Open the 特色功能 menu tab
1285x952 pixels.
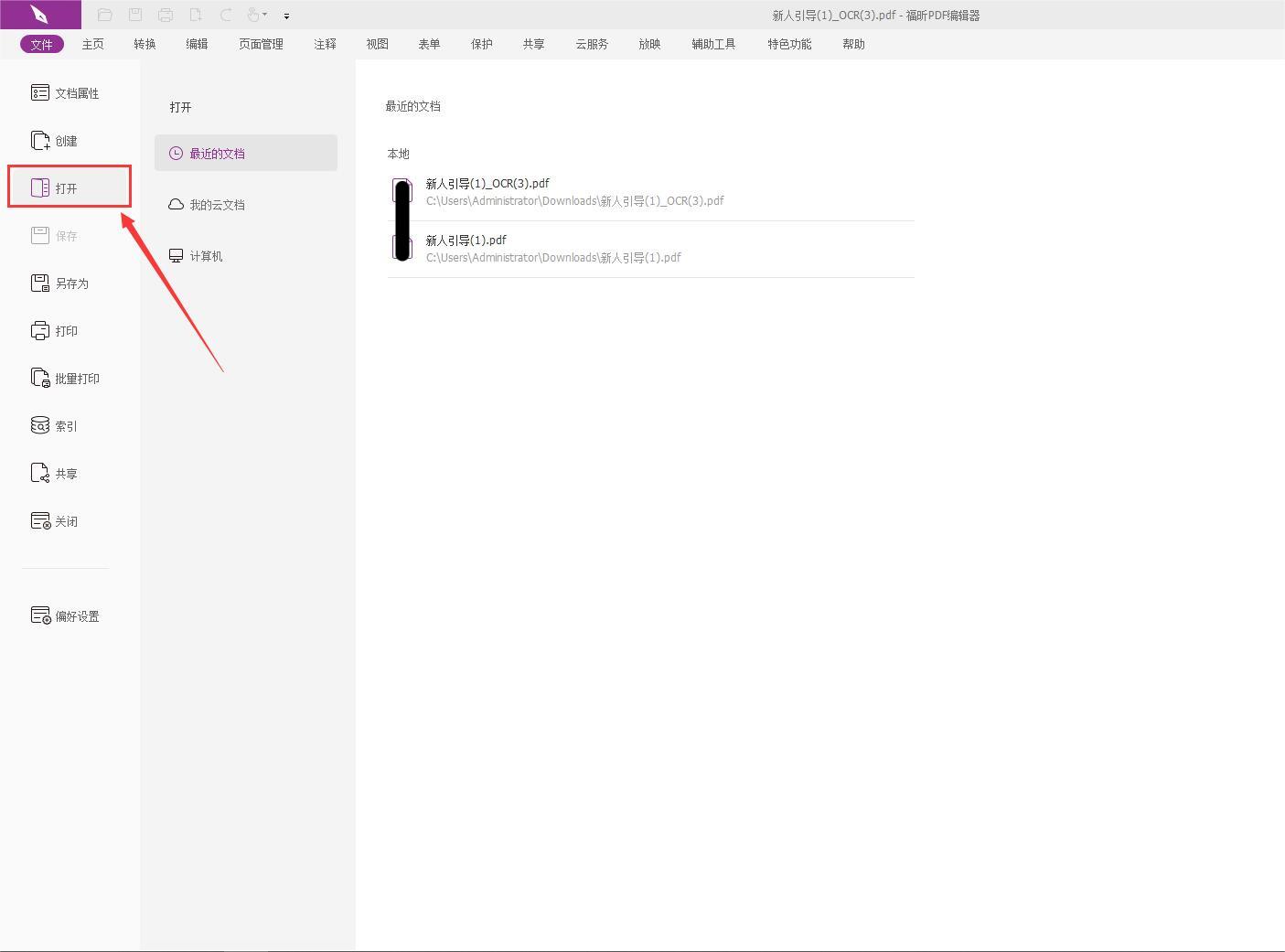788,43
